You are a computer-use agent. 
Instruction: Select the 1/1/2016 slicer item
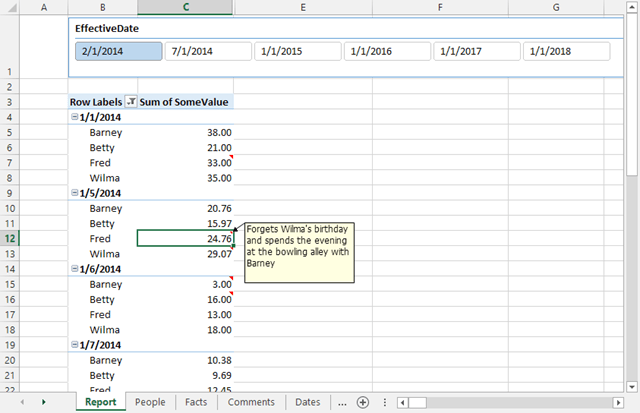point(387,51)
